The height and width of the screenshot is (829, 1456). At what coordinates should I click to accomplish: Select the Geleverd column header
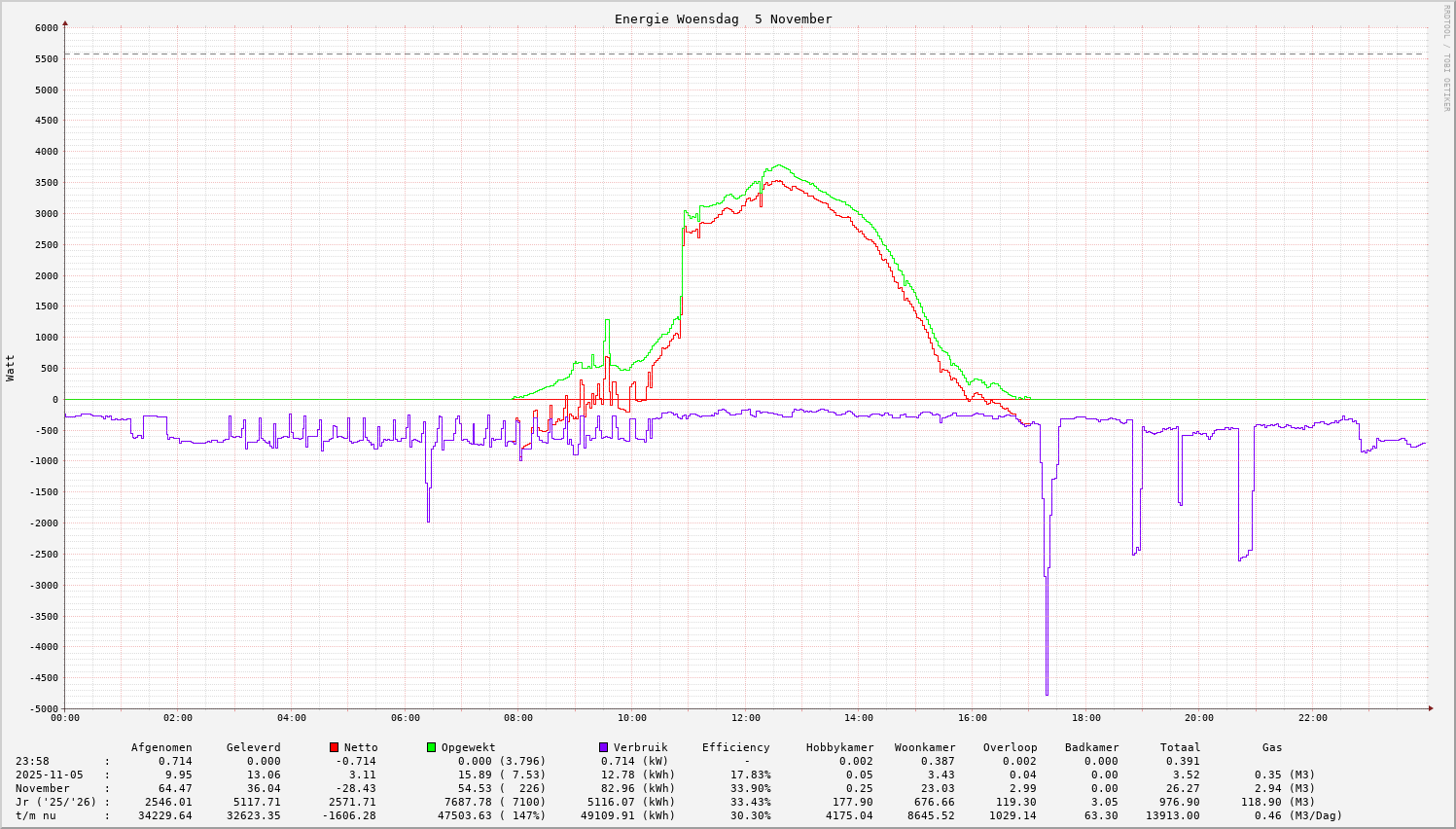click(253, 747)
